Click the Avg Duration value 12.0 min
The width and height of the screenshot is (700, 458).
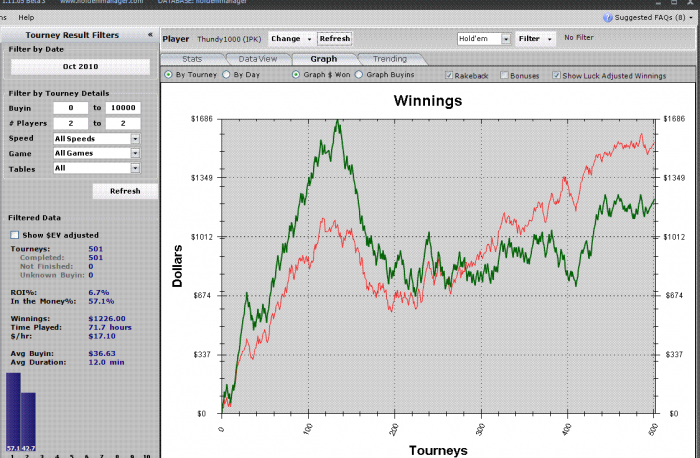(x=106, y=362)
